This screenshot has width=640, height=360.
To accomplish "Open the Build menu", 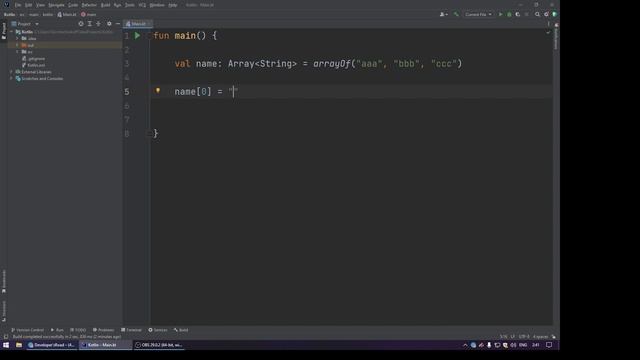I will (x=105, y=5).
